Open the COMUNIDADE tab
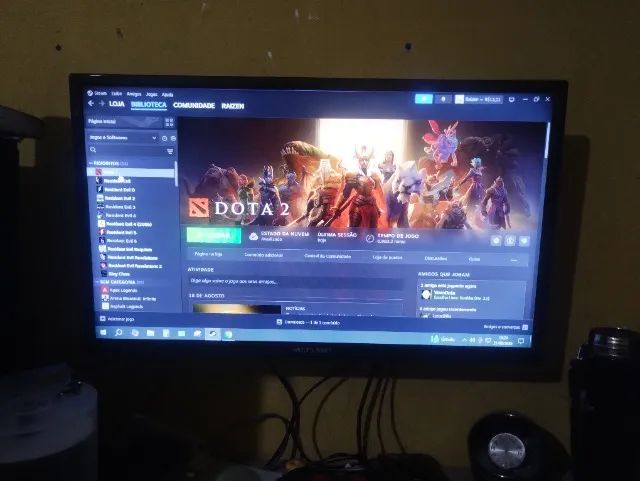The image size is (640, 481). [x=193, y=105]
